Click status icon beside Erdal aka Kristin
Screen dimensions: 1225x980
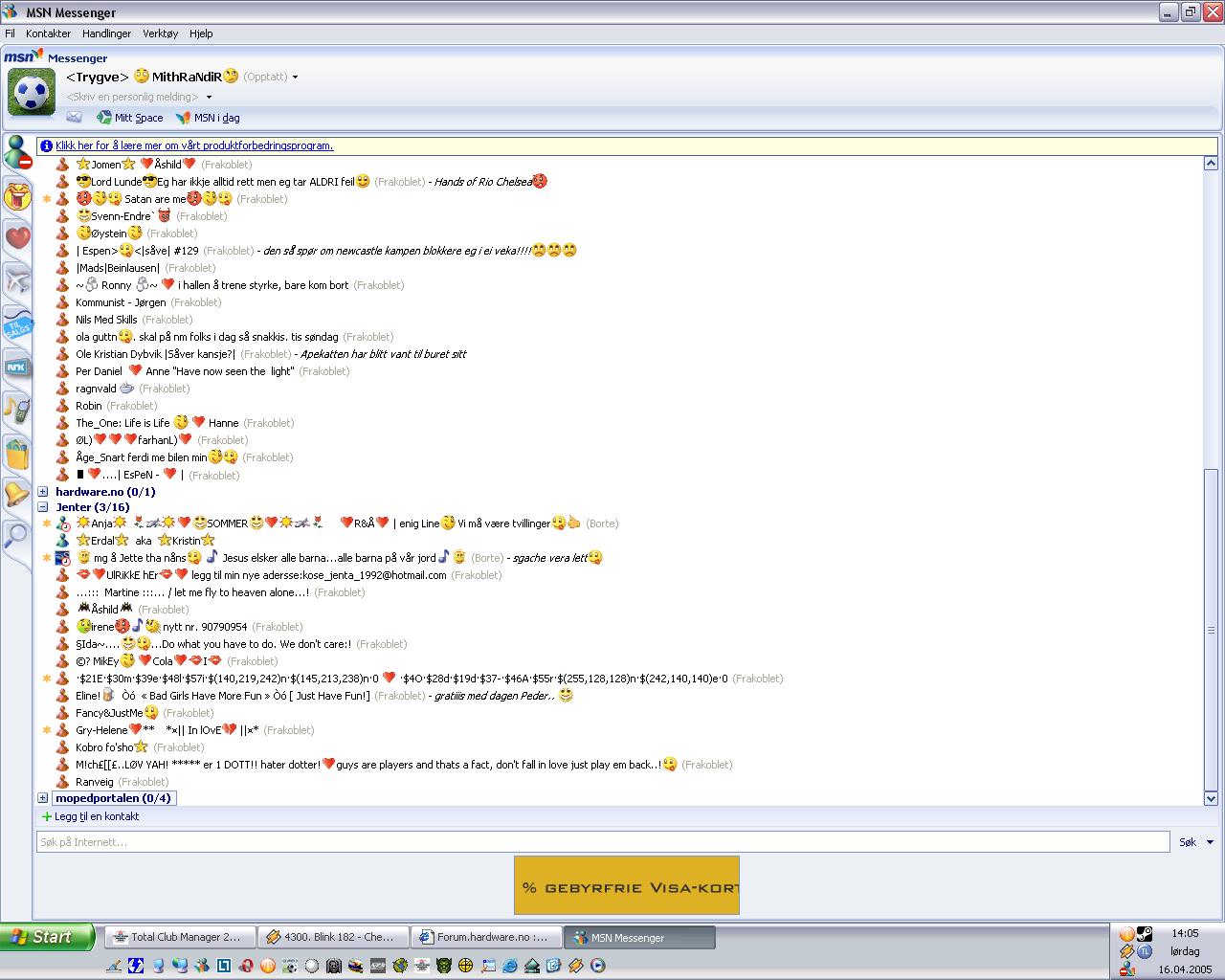(63, 541)
